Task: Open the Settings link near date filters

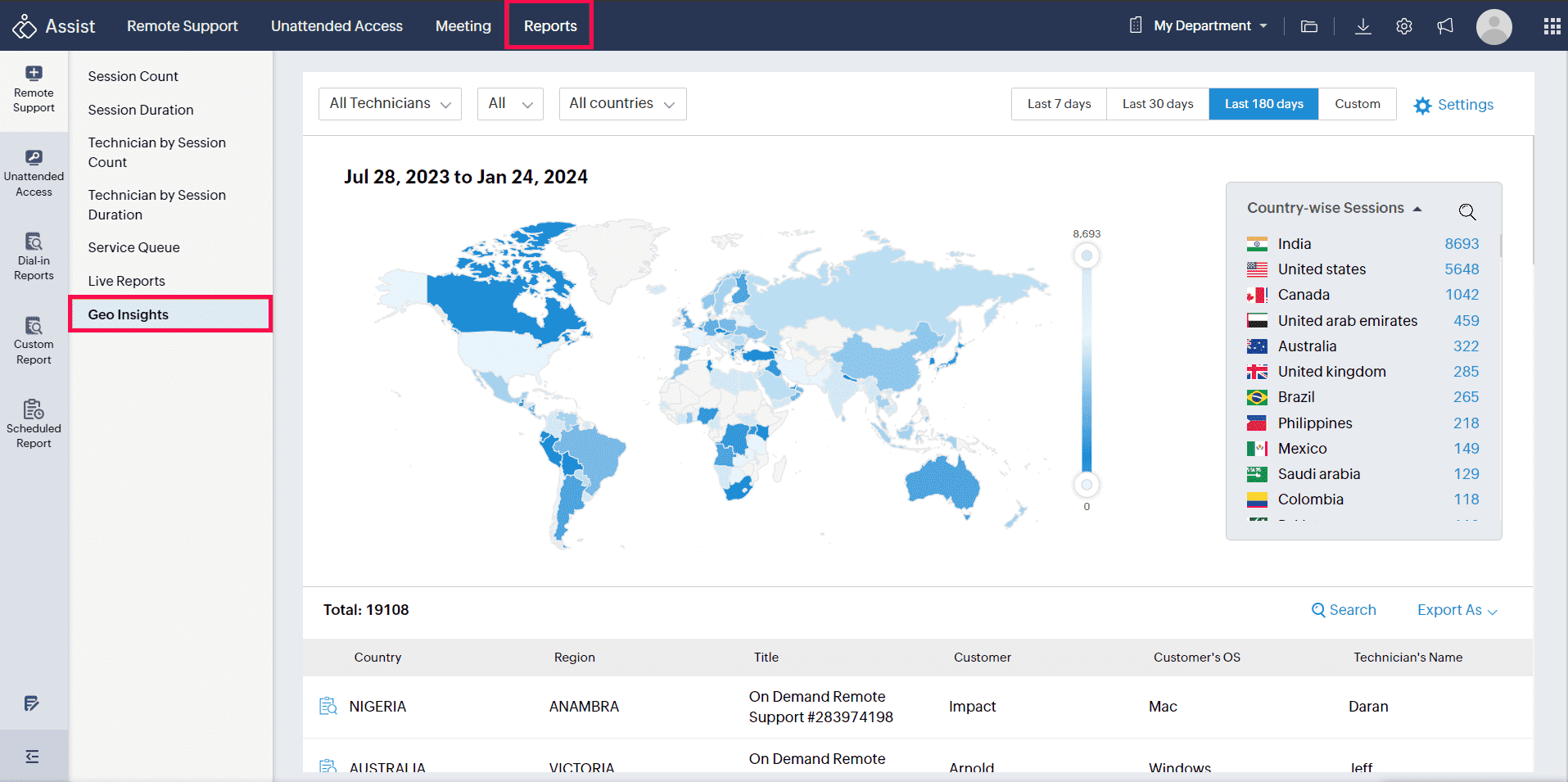Action: pyautogui.click(x=1453, y=104)
